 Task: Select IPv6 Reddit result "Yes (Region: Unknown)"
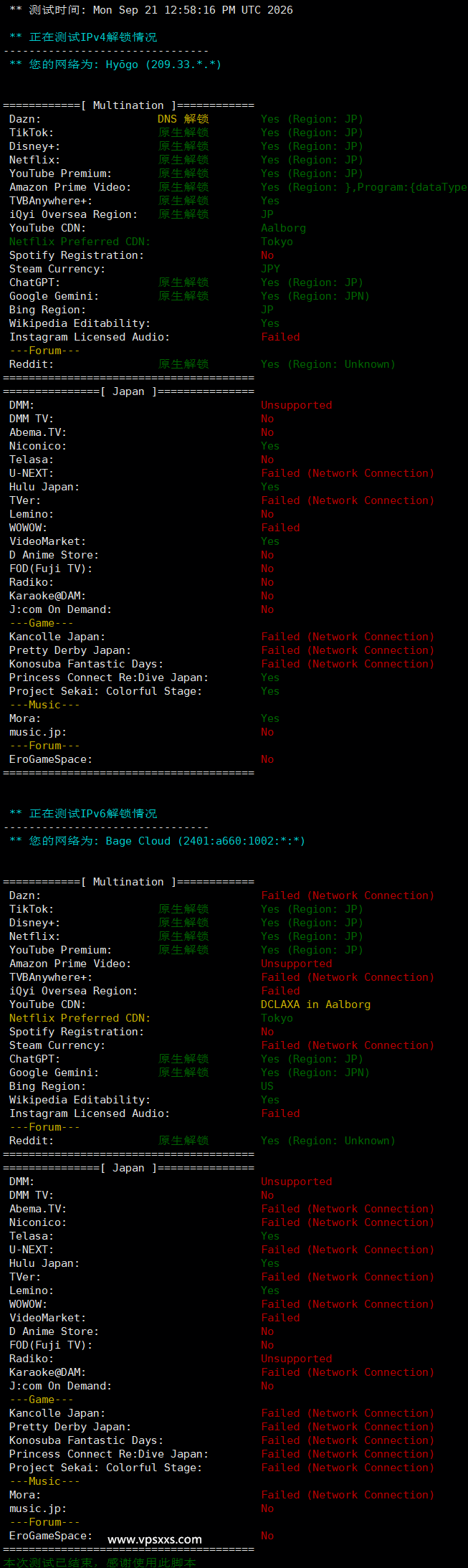(328, 1141)
